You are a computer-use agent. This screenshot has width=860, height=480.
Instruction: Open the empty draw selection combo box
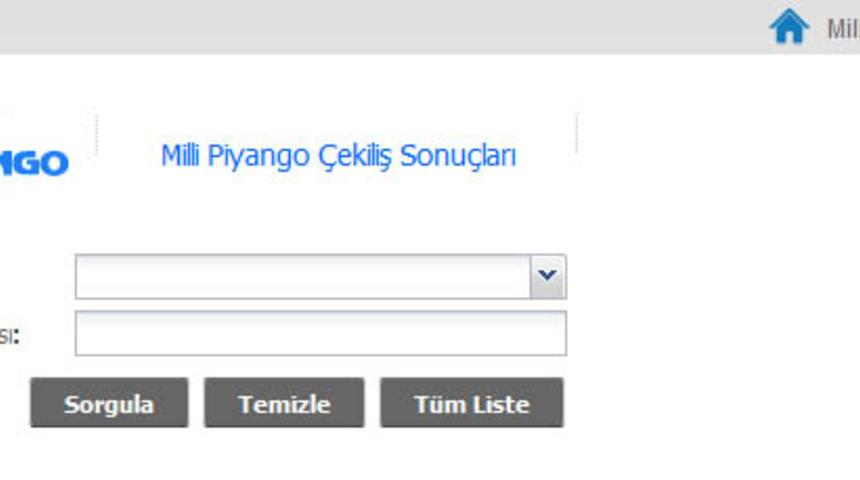pyautogui.click(x=321, y=276)
